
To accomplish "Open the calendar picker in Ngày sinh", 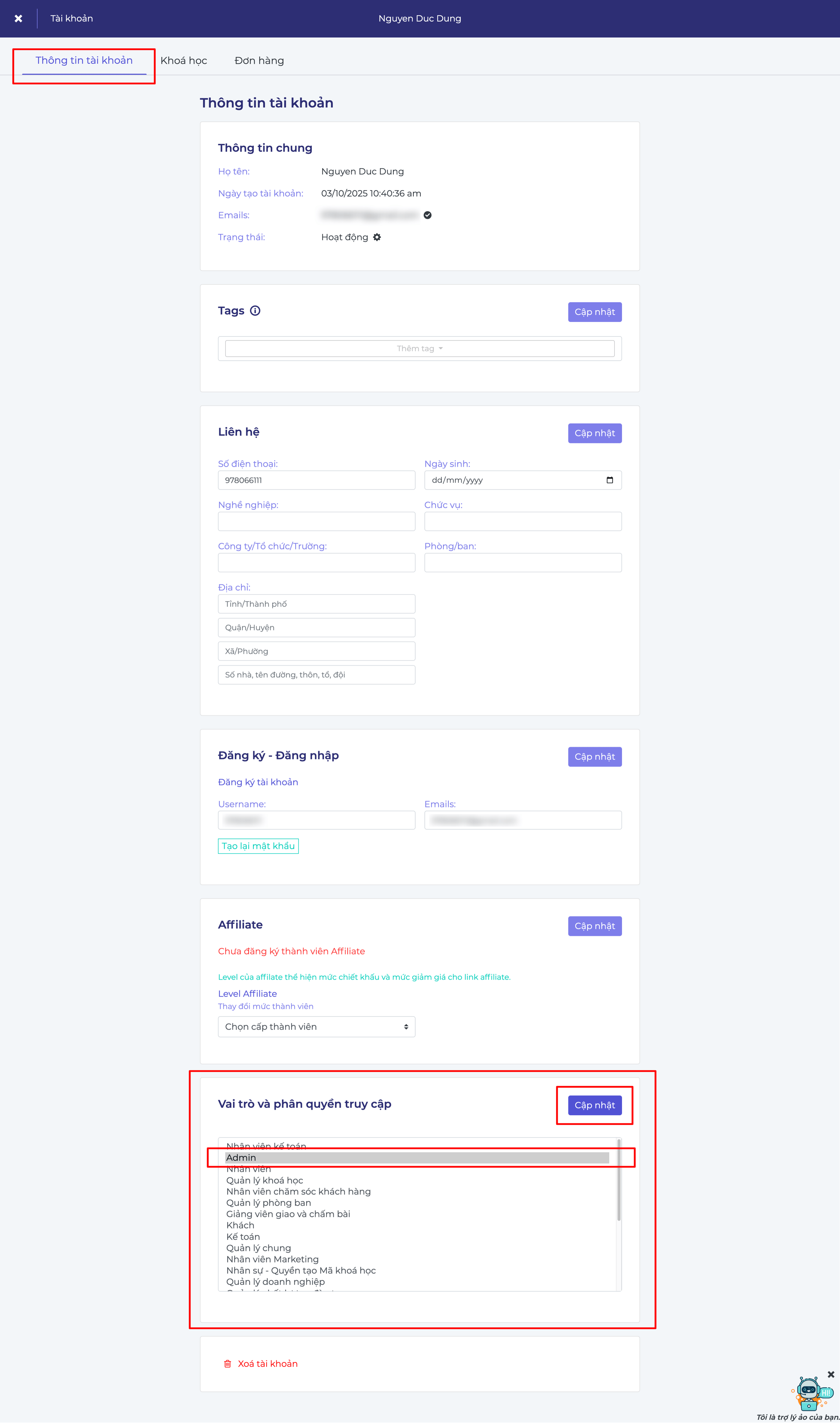I will (610, 480).
